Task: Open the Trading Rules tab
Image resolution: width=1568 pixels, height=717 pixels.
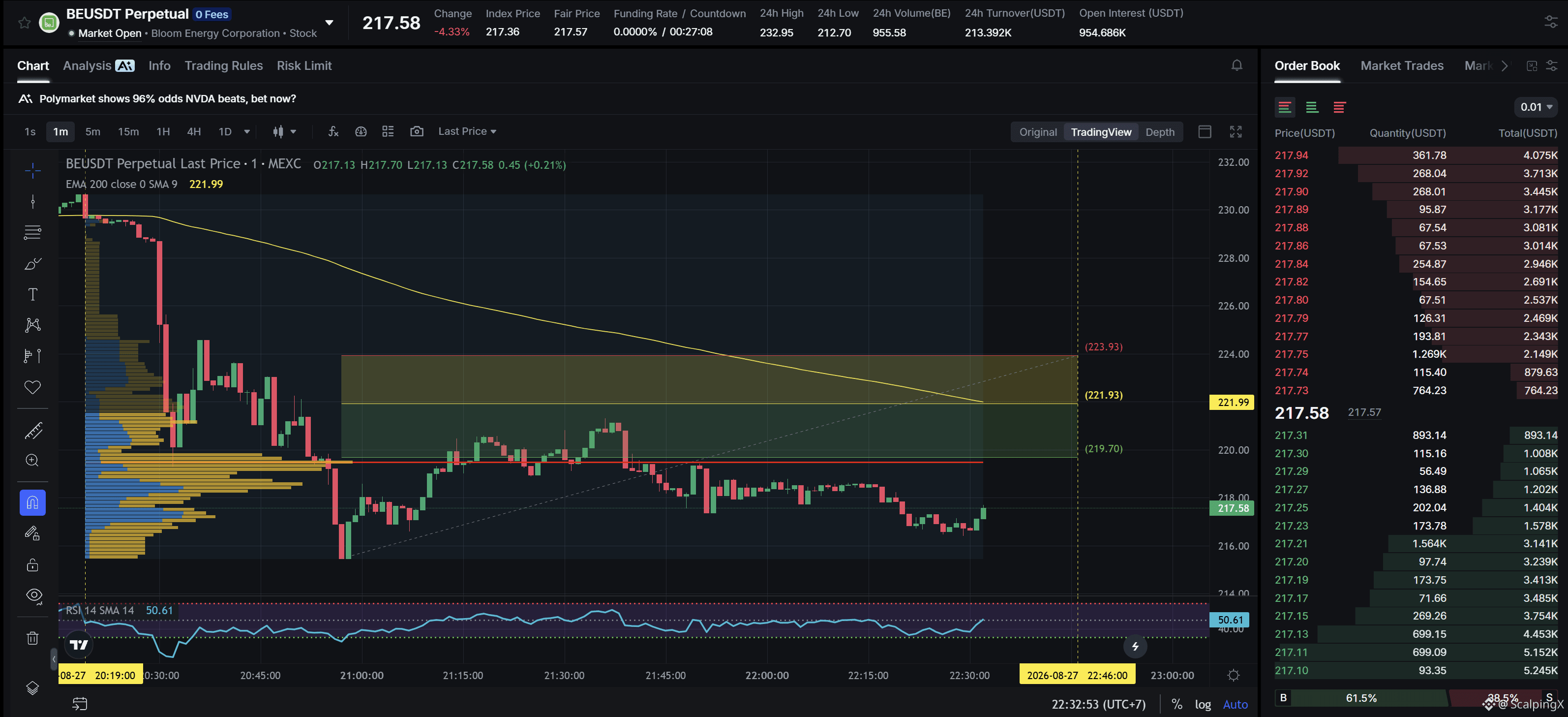Action: (223, 66)
